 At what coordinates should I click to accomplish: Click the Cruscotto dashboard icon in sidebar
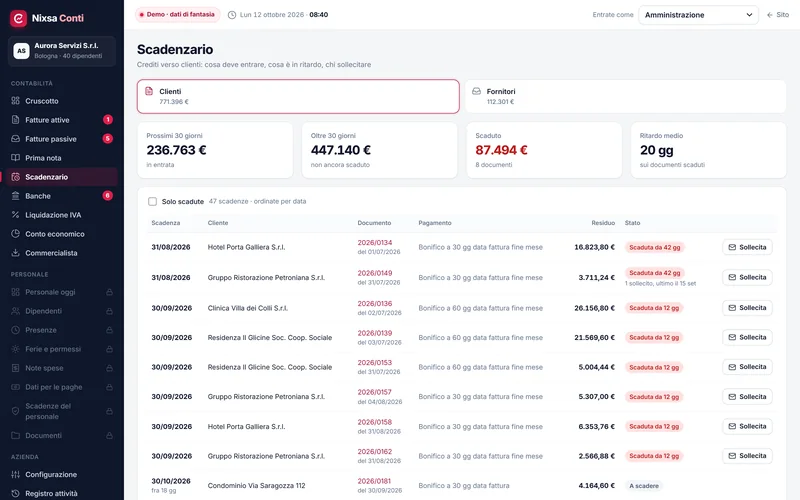[16, 101]
